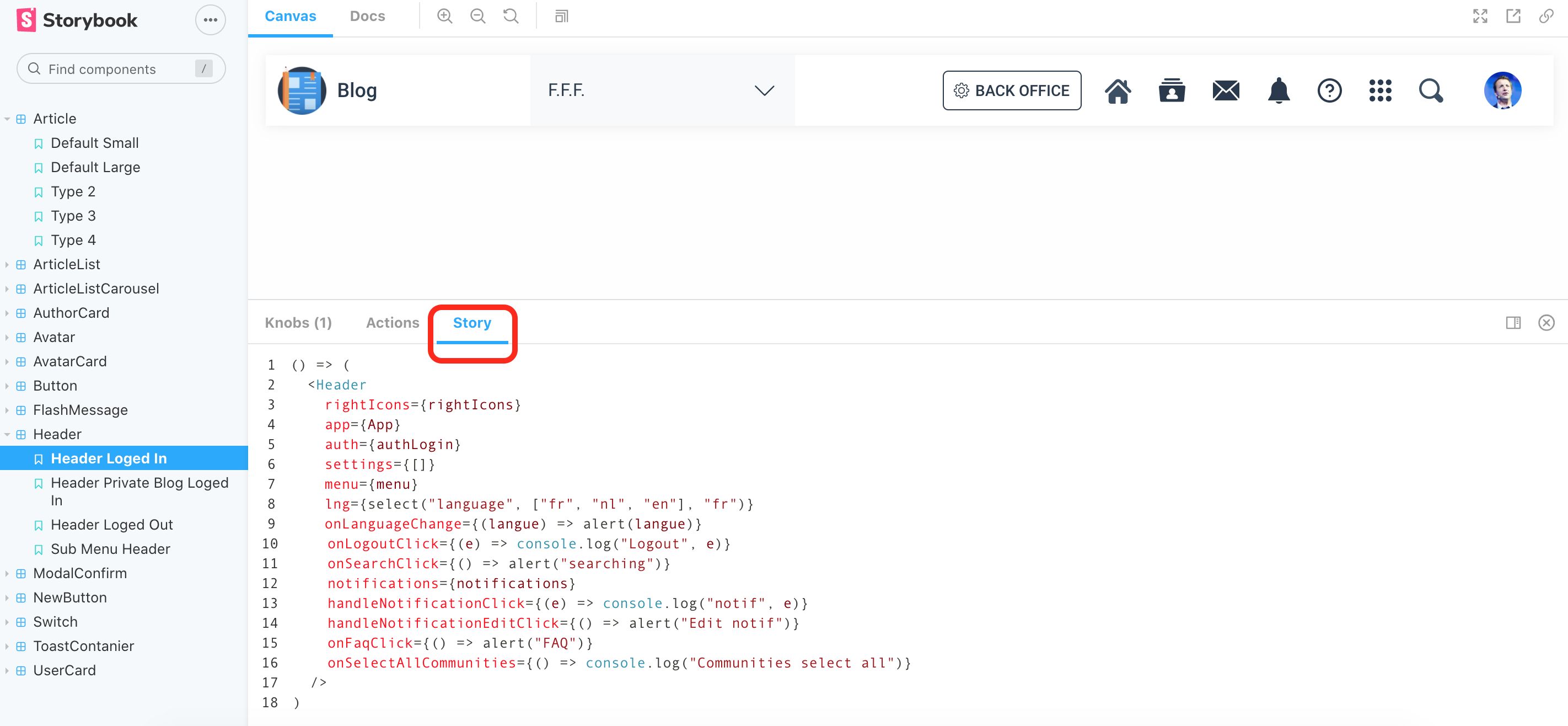Image resolution: width=1568 pixels, height=726 pixels.
Task: Click the zoom in magnifier icon
Action: point(445,17)
